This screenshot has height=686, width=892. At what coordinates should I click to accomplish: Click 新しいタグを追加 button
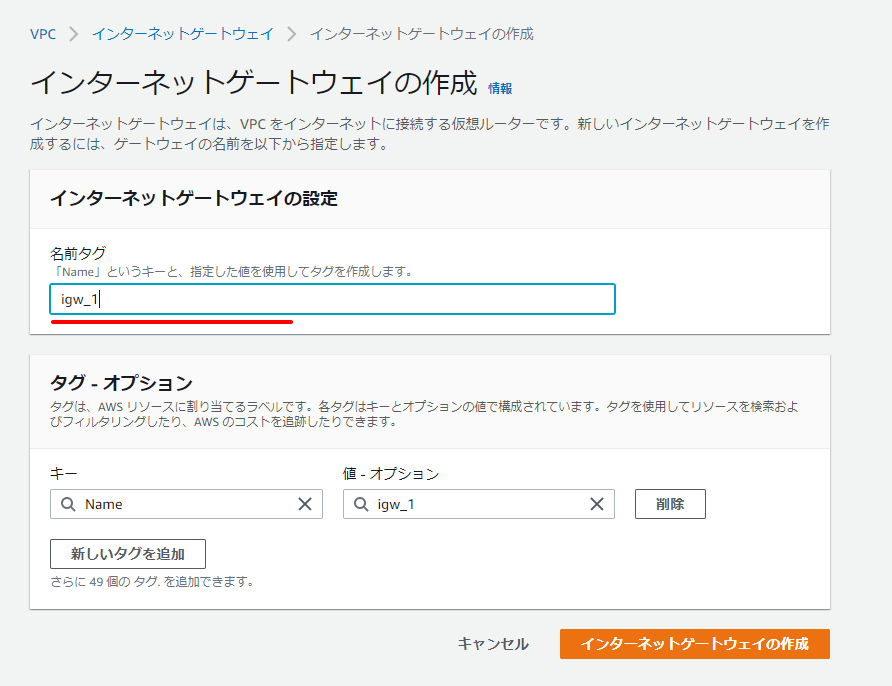pyautogui.click(x=128, y=554)
